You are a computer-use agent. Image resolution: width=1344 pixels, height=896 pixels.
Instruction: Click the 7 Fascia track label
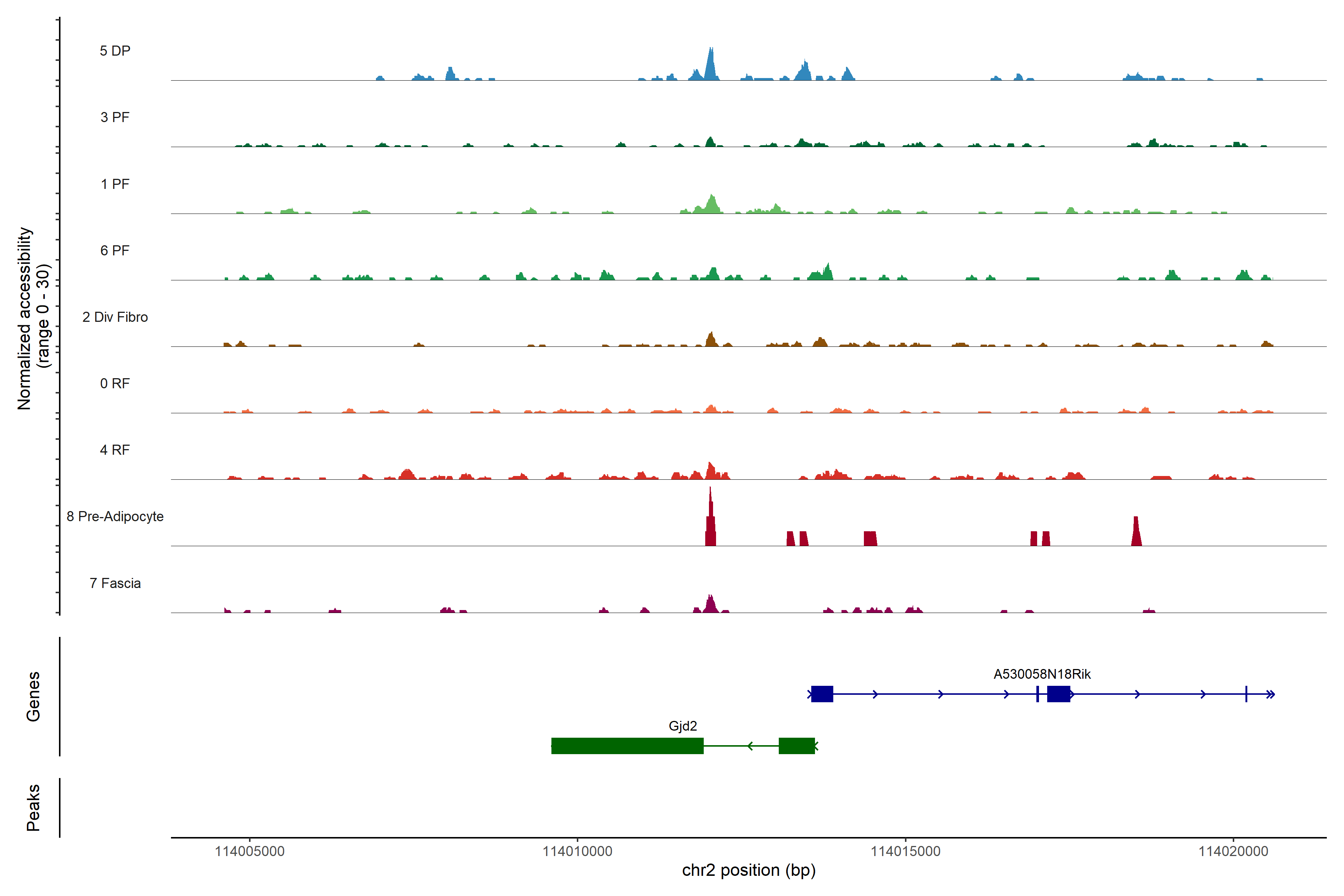tap(115, 583)
